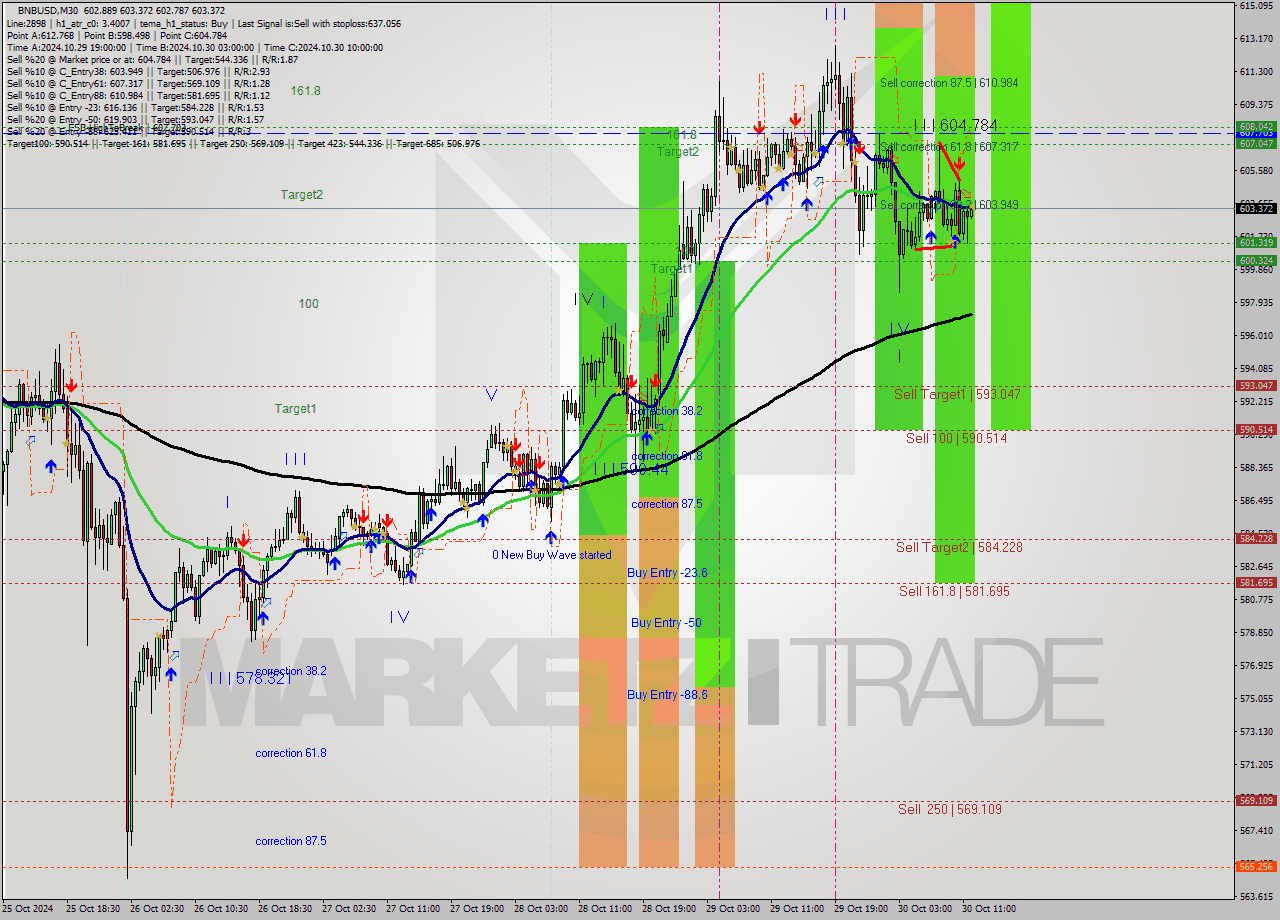Click the 'Sell Target2 | 584.228' label
The width and height of the screenshot is (1280, 920).
click(959, 547)
